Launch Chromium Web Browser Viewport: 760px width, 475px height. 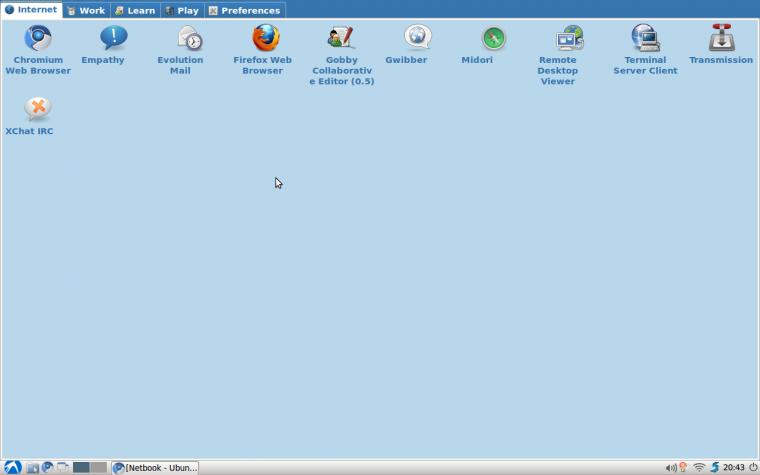click(38, 40)
